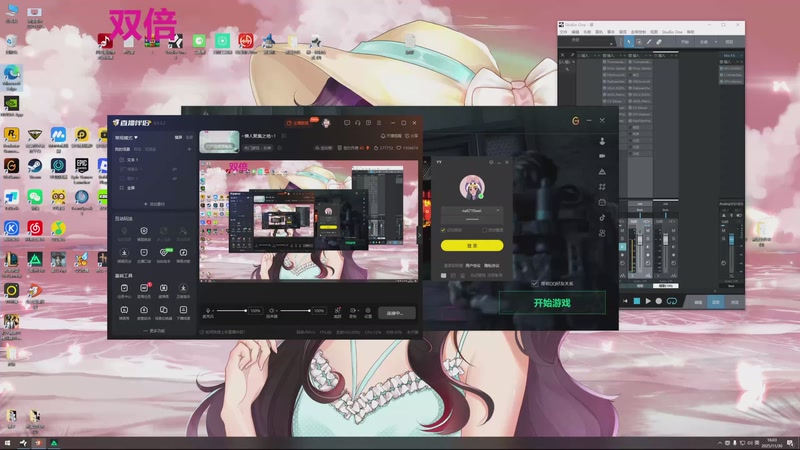Click the orange button in streaming app title bar
Viewport: 800px width, 450px height.
click(300, 123)
